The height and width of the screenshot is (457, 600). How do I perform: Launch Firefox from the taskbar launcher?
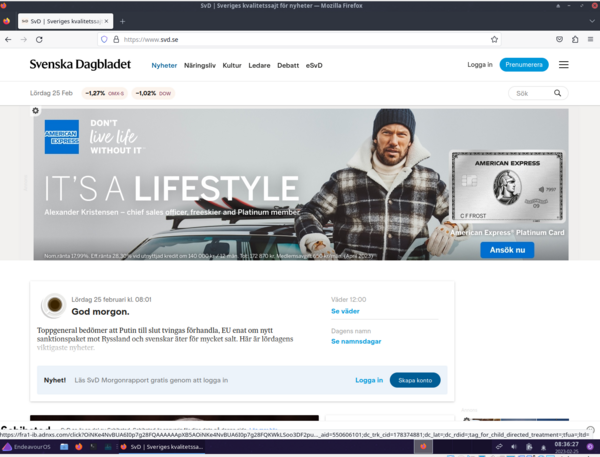pos(79,446)
